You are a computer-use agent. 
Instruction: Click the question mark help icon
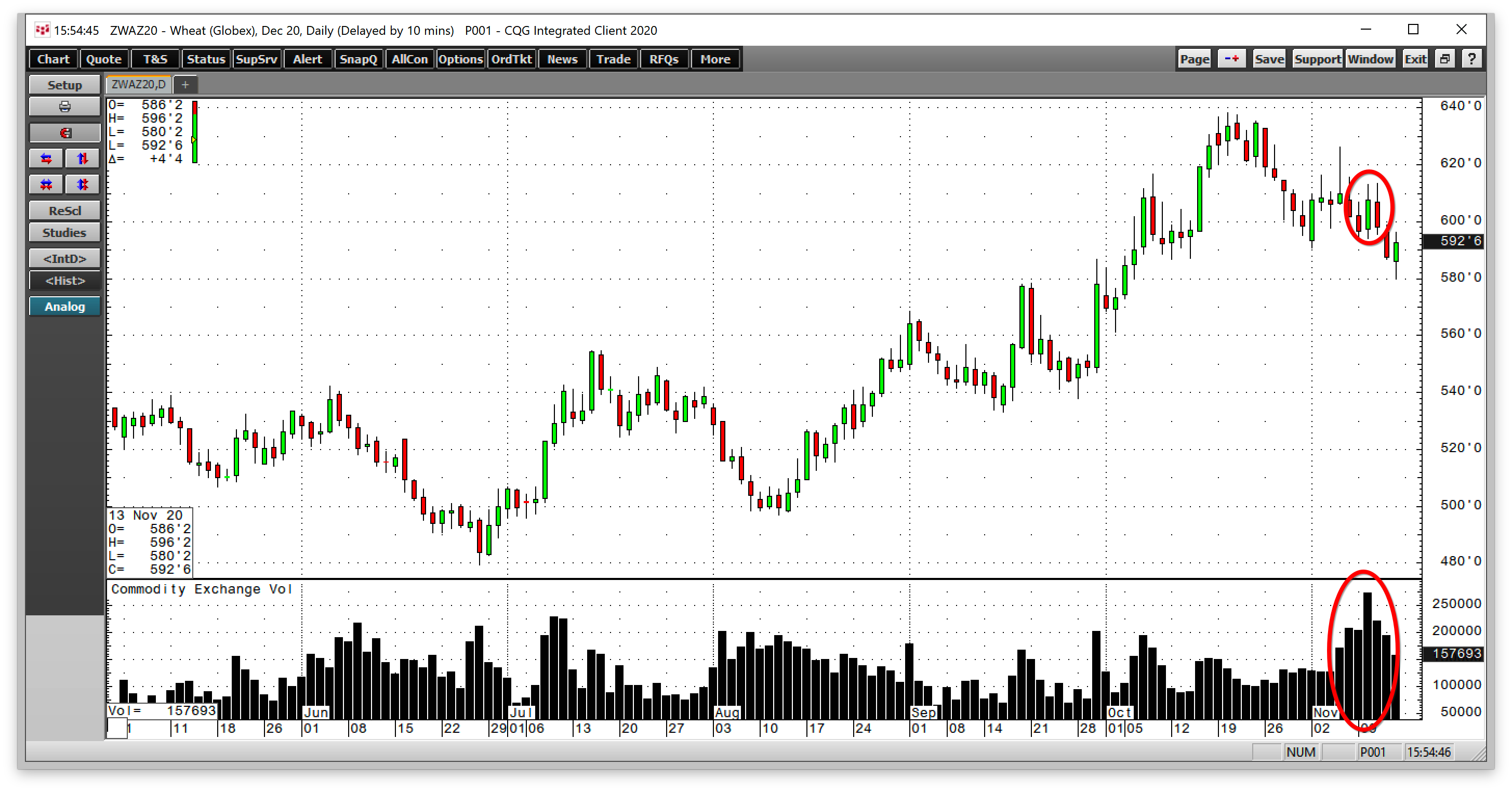[1471, 59]
